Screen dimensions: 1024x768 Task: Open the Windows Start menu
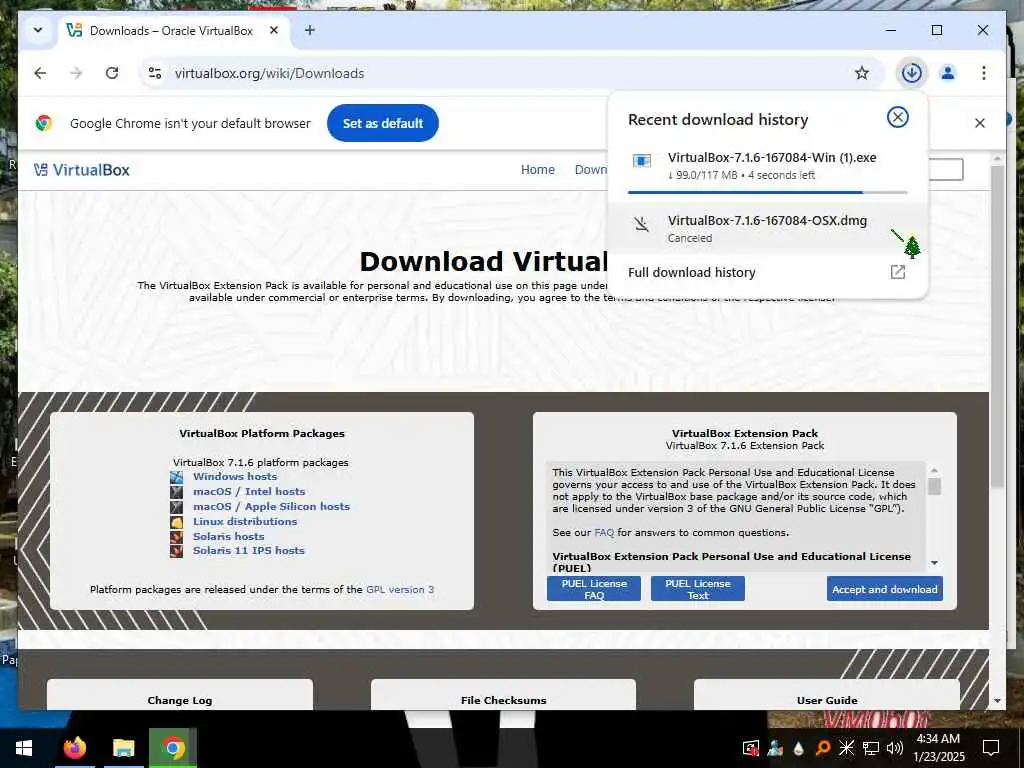point(24,748)
